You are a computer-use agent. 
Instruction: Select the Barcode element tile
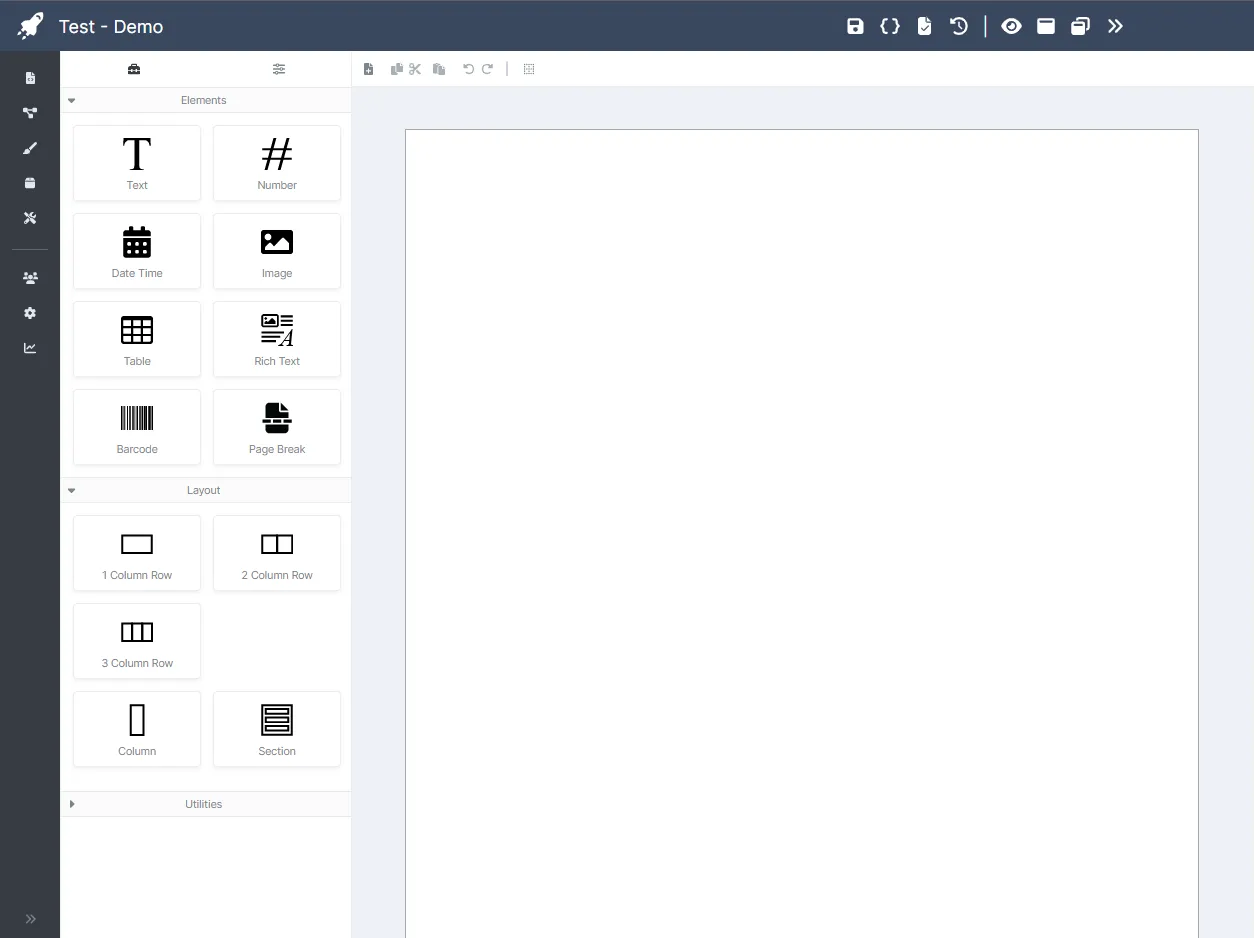(x=137, y=427)
